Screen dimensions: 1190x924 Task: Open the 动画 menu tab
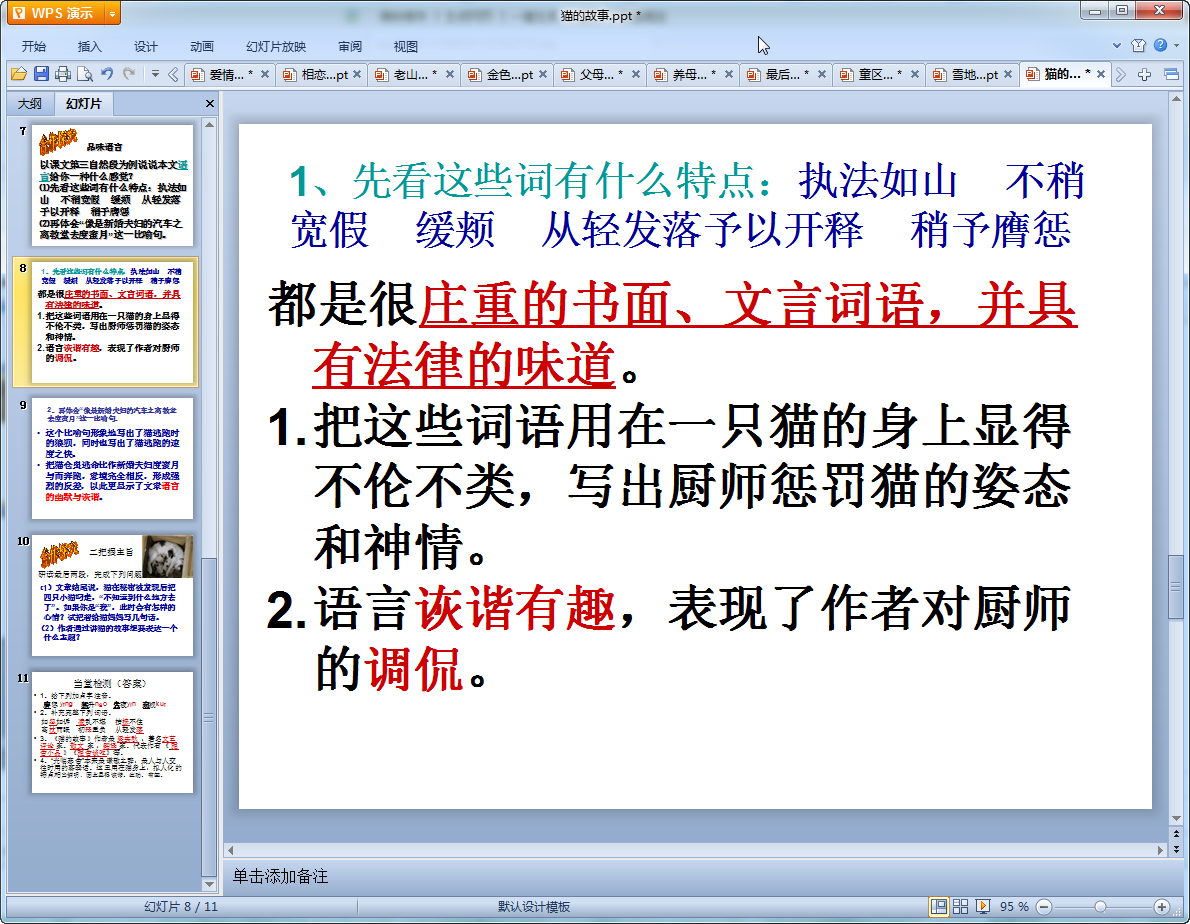tap(202, 46)
